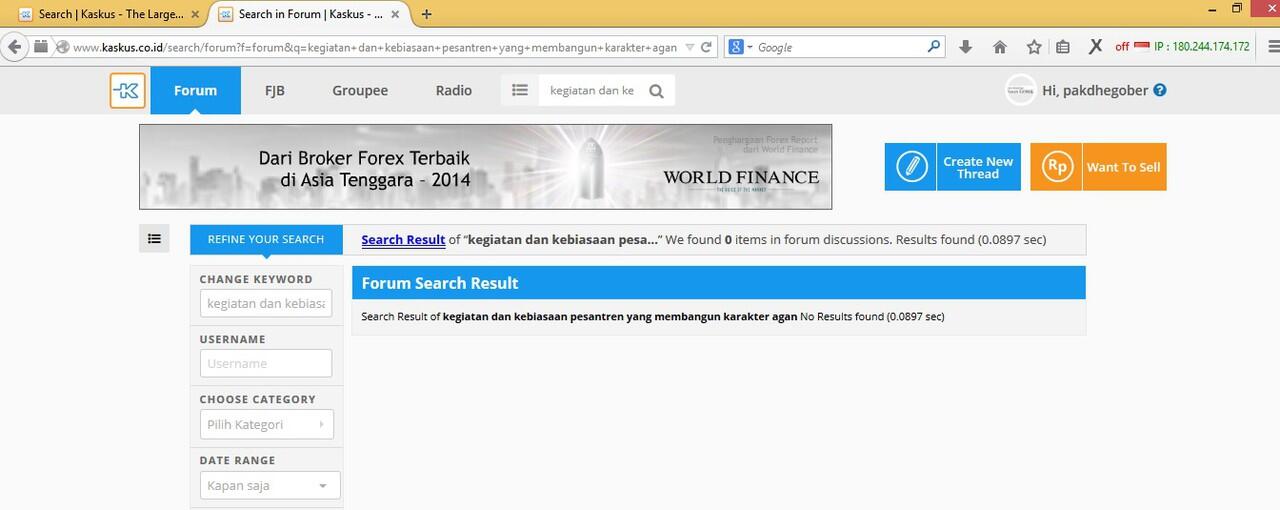Show bookmarks list icon
Image resolution: width=1280 pixels, height=510 pixels.
pyautogui.click(x=1063, y=47)
